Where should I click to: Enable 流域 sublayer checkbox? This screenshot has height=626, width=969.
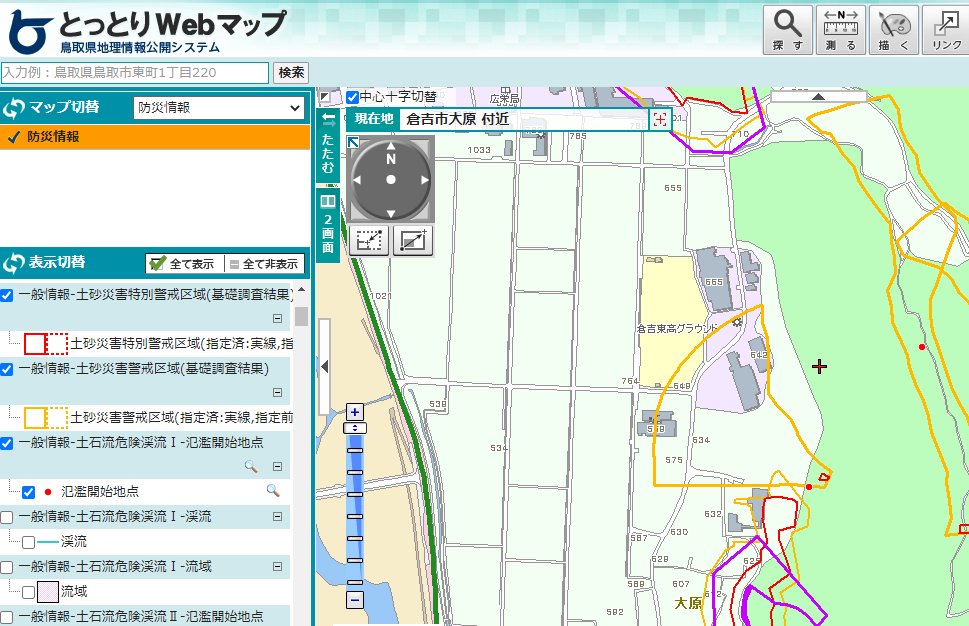click(x=28, y=592)
